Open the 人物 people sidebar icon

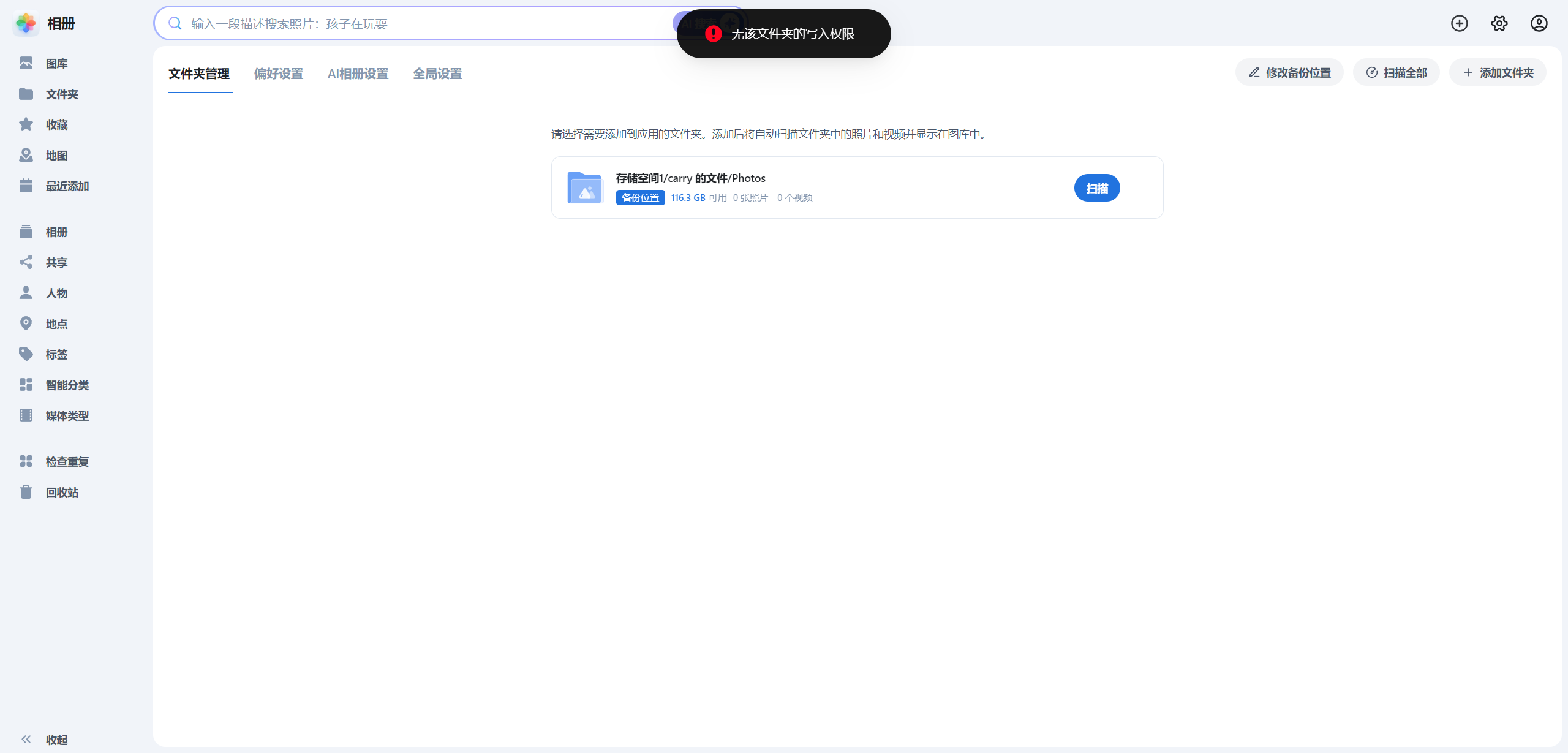(x=26, y=293)
